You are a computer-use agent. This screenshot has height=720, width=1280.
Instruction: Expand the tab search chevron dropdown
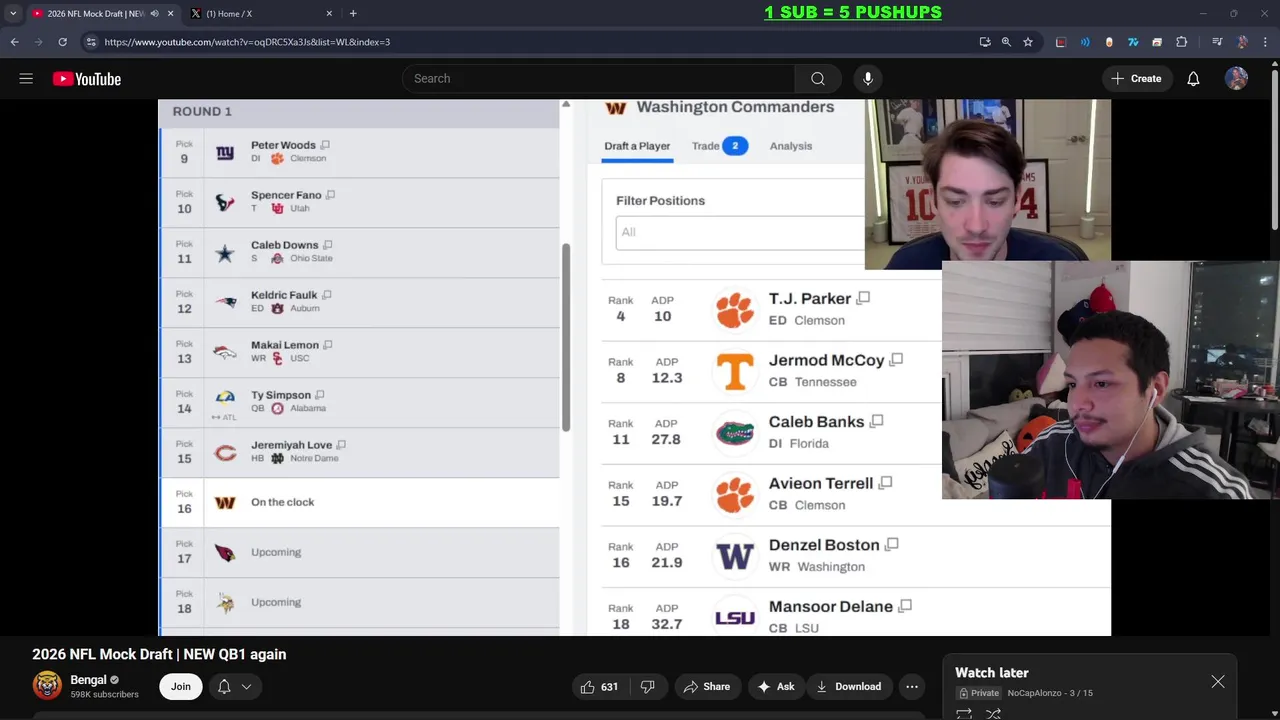pyautogui.click(x=13, y=14)
